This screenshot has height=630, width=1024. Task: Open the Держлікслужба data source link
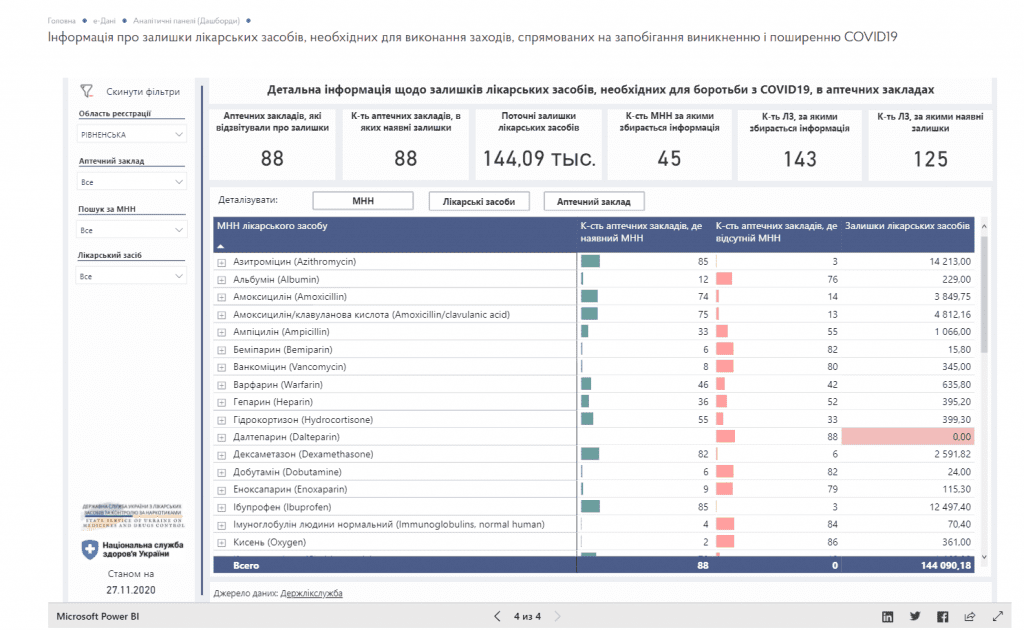[x=311, y=594]
